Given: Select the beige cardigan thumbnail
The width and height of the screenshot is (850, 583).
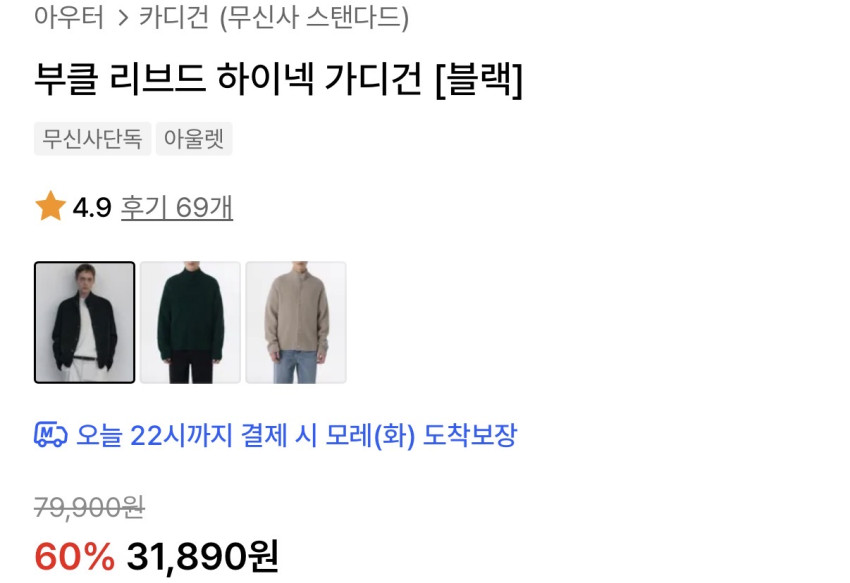Looking at the screenshot, I should point(296,323).
